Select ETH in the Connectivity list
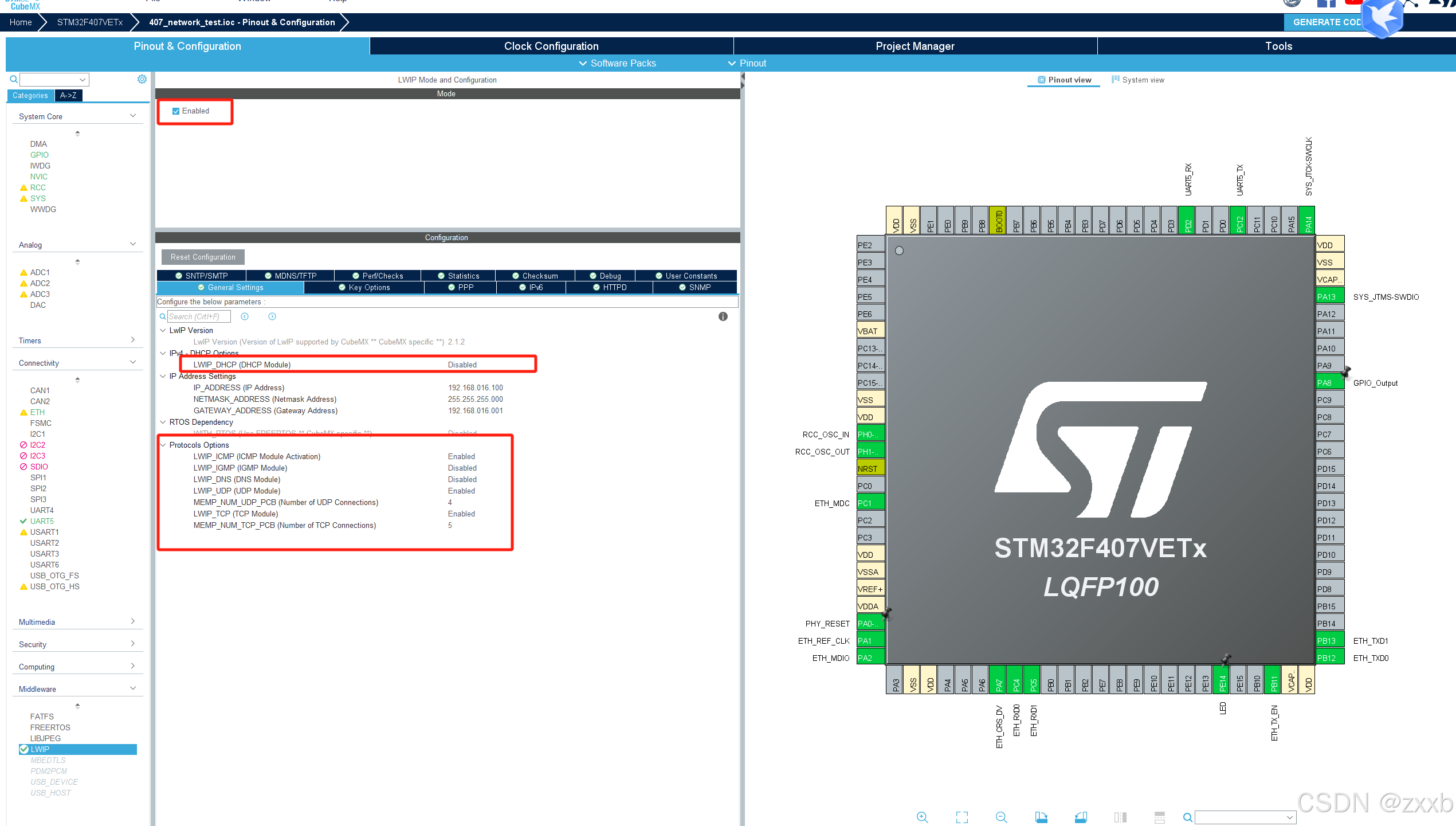This screenshot has height=826, width=1456. pos(37,412)
